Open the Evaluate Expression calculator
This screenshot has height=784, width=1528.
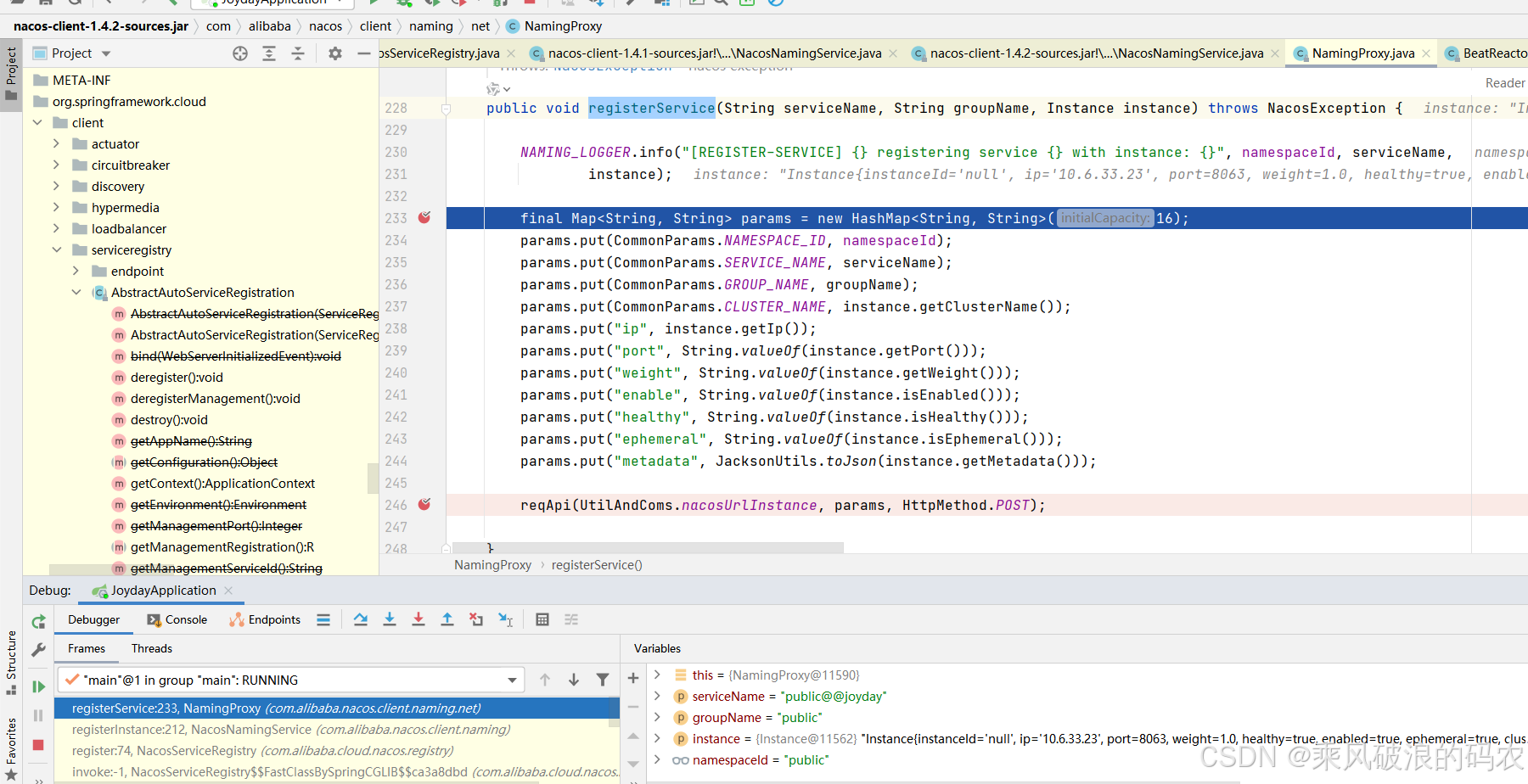(x=542, y=619)
